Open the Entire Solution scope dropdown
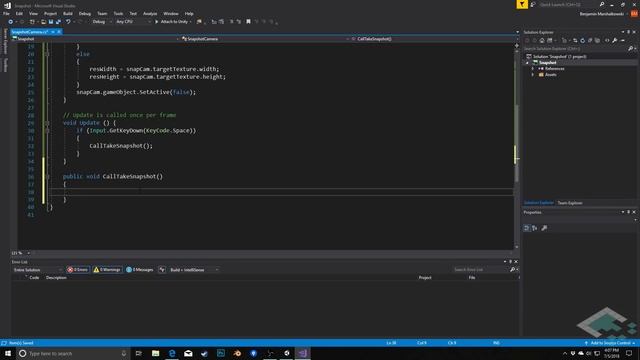Image resolution: width=640 pixels, height=360 pixels. tap(37, 270)
